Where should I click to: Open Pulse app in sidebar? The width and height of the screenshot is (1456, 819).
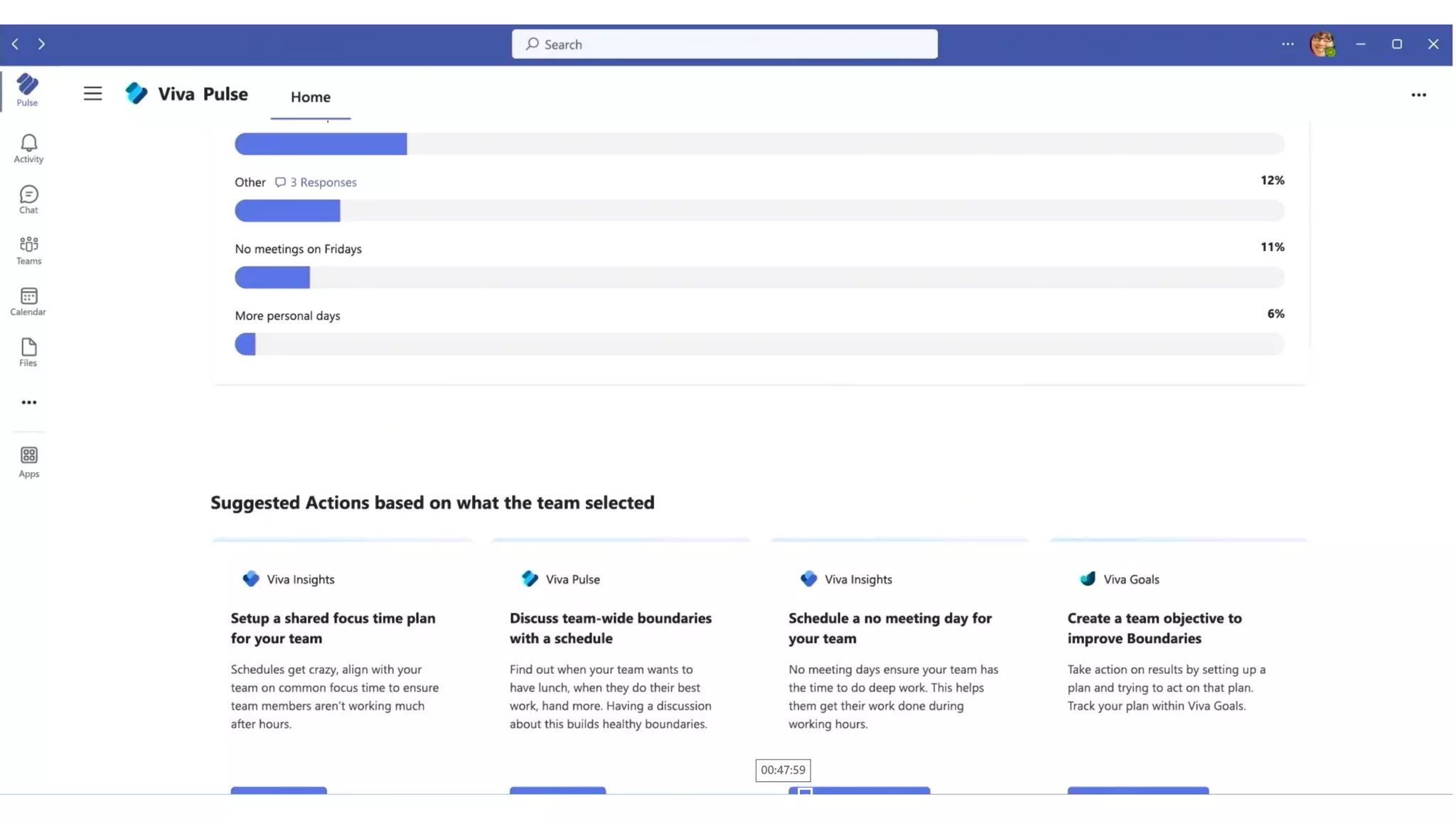(x=27, y=90)
